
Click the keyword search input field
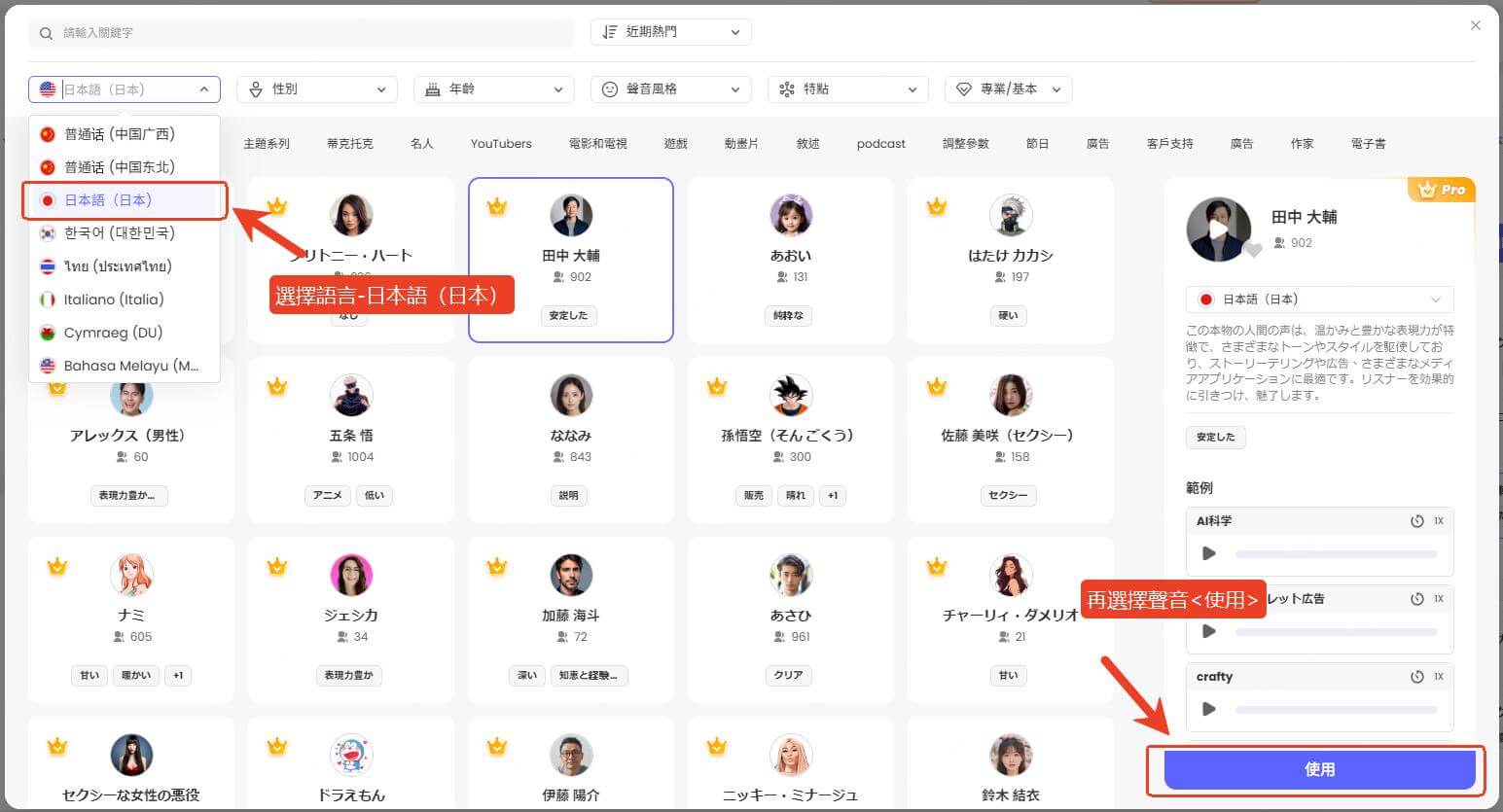tap(302, 33)
